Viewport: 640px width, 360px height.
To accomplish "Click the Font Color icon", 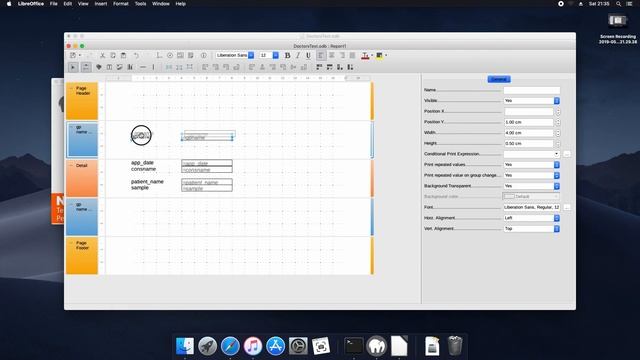I will [x=365, y=56].
